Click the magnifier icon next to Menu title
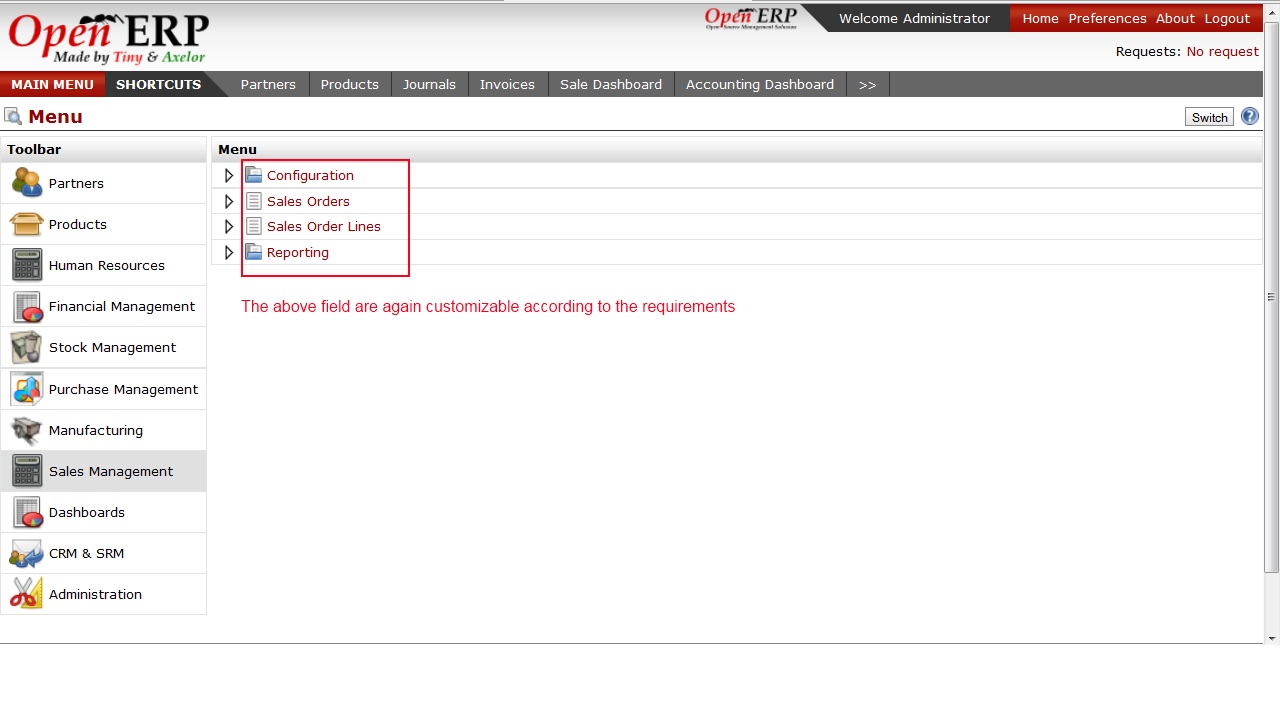Image resolution: width=1280 pixels, height=705 pixels. (x=13, y=116)
